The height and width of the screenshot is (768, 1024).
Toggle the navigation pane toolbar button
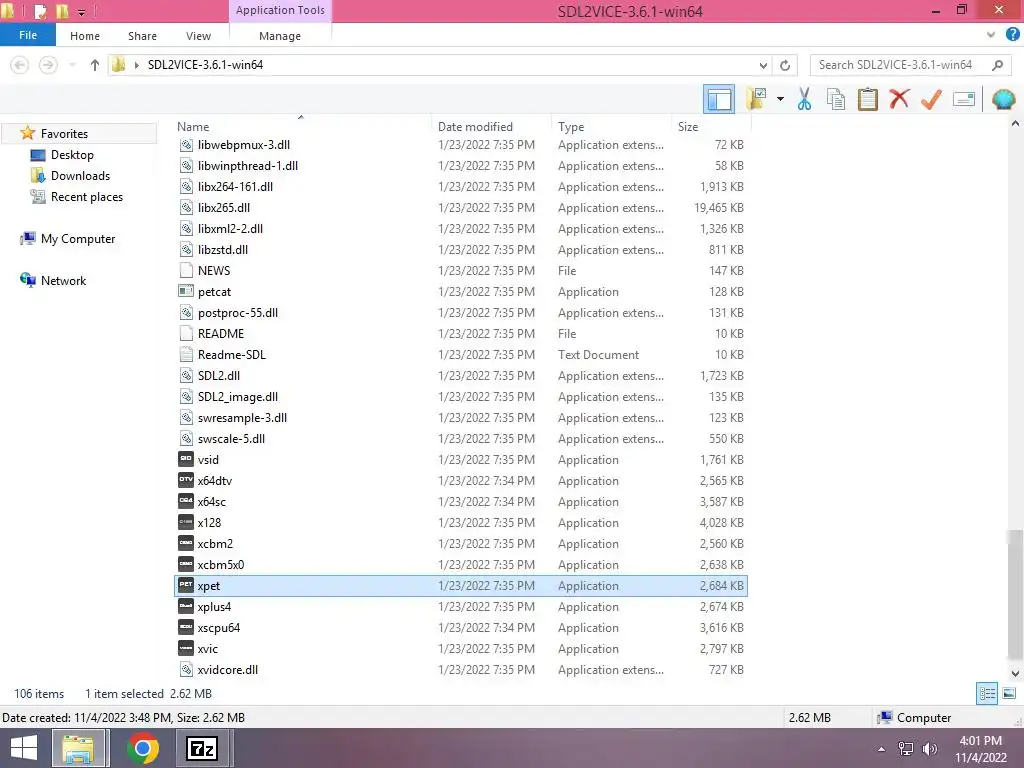(x=719, y=99)
